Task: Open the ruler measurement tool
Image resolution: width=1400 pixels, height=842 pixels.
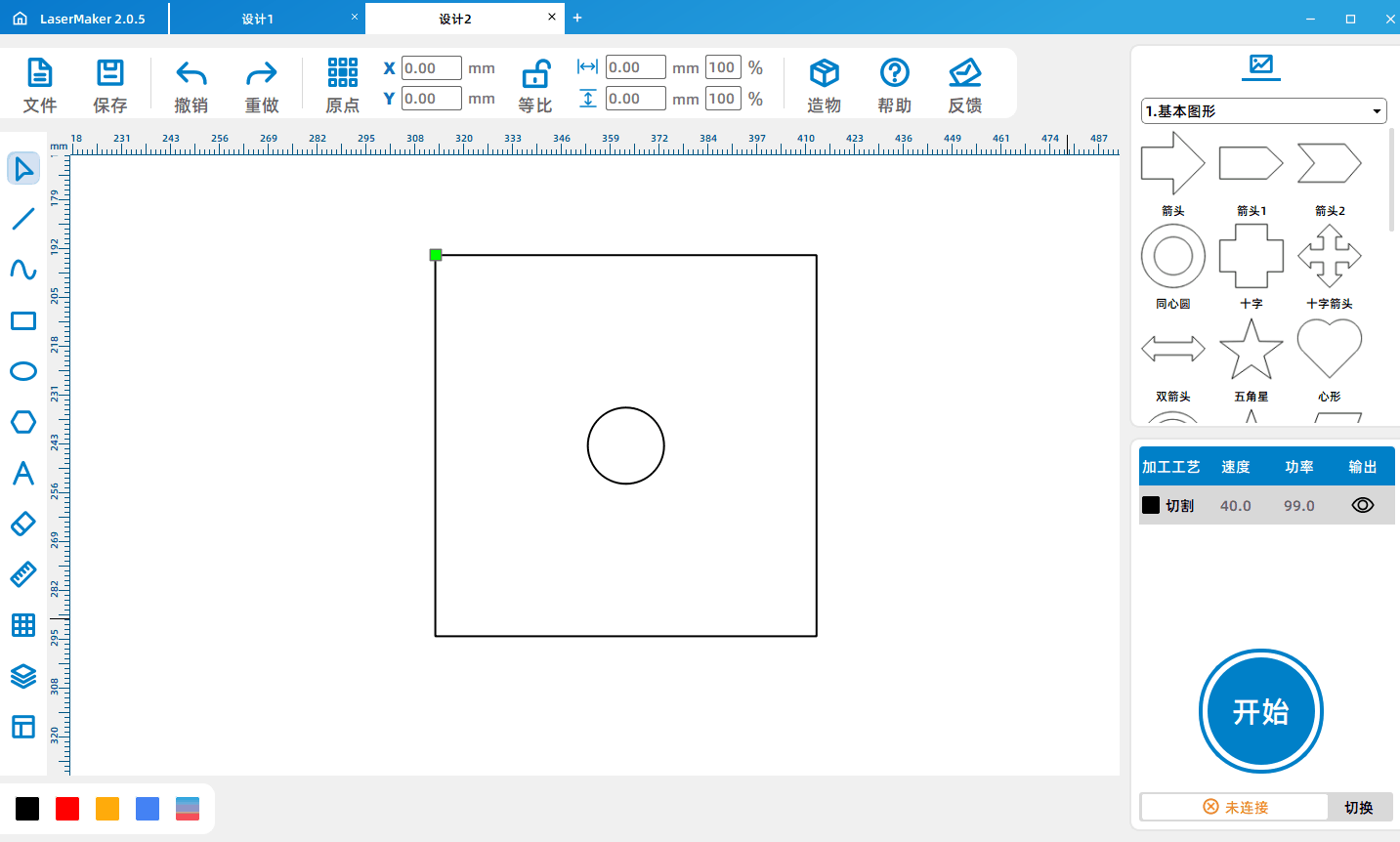Action: [x=23, y=574]
